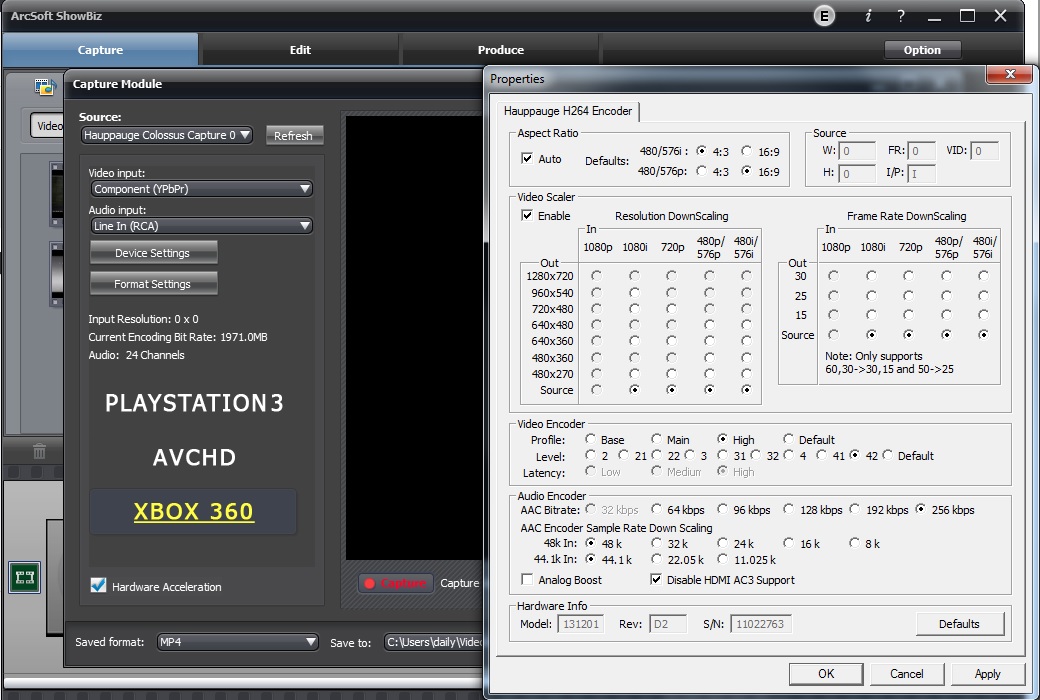
Task: Open the Saved format MP4 dropdown
Action: tap(238, 642)
